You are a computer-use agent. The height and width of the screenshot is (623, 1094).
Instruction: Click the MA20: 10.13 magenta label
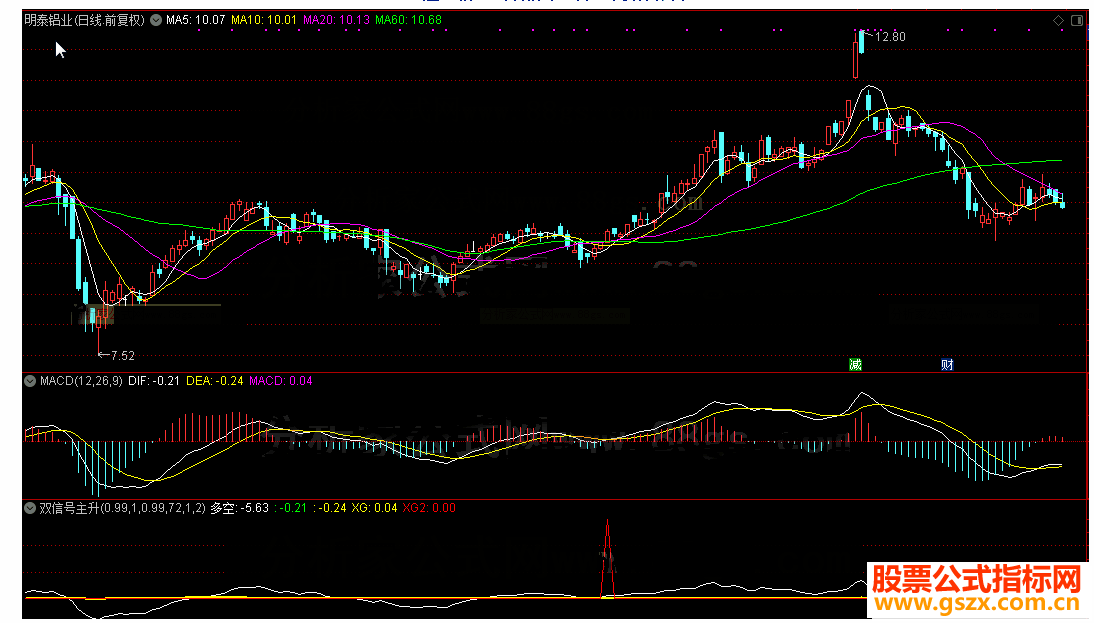[x=336, y=20]
